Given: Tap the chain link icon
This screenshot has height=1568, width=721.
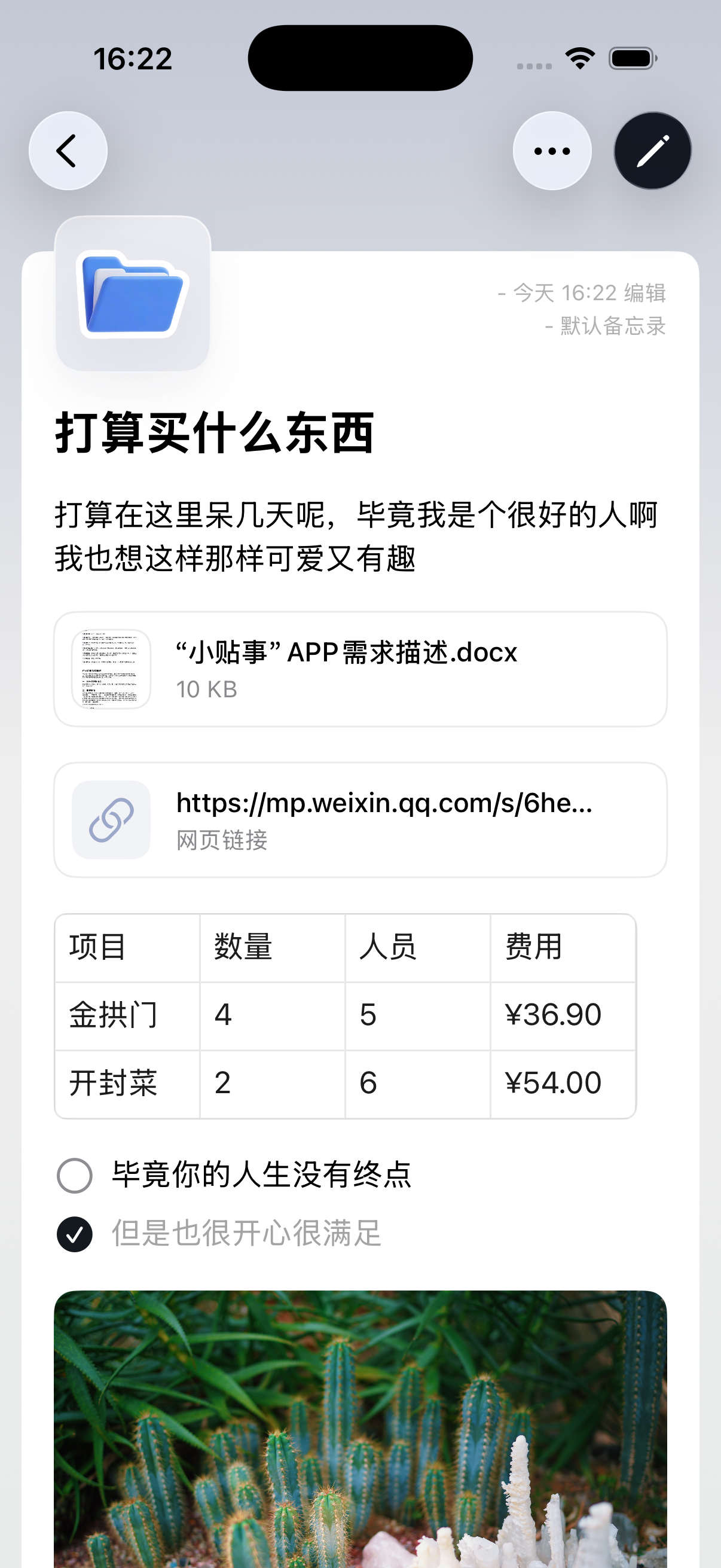Looking at the screenshot, I should coord(111,819).
